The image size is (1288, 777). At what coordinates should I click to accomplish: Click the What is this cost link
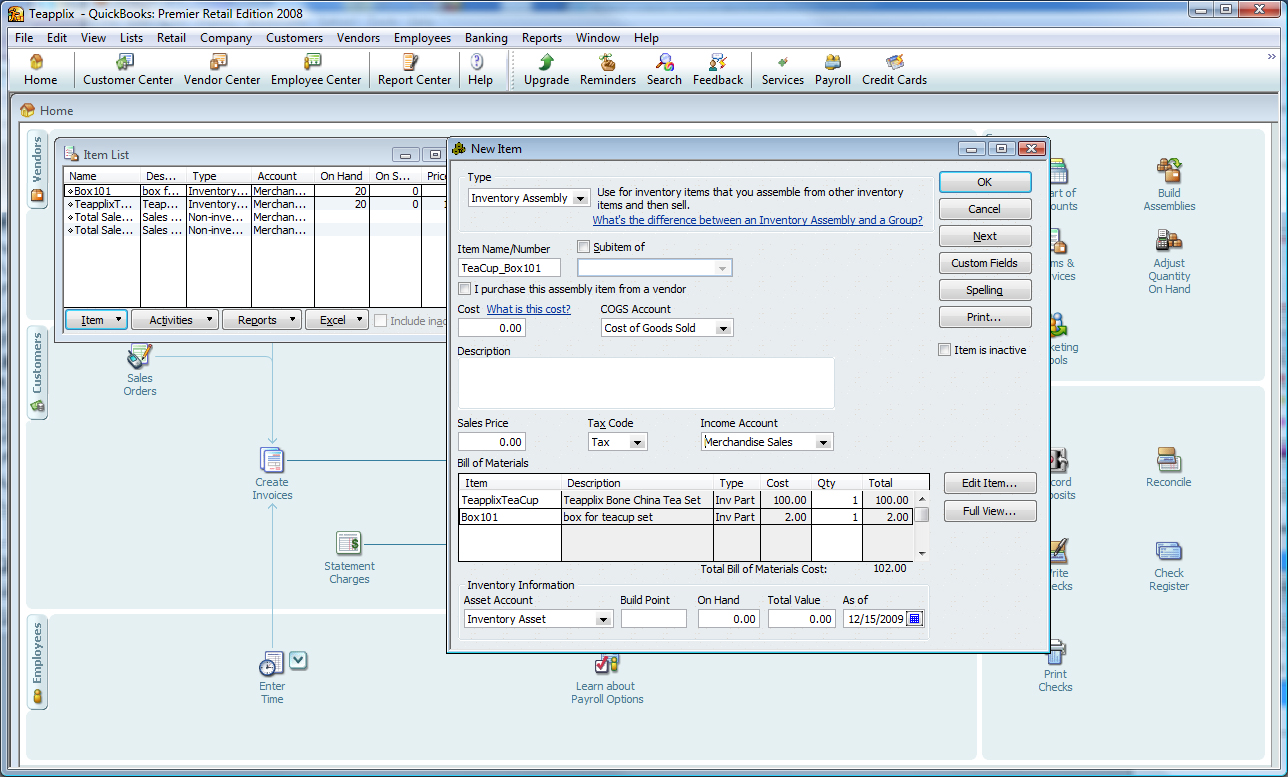[528, 309]
